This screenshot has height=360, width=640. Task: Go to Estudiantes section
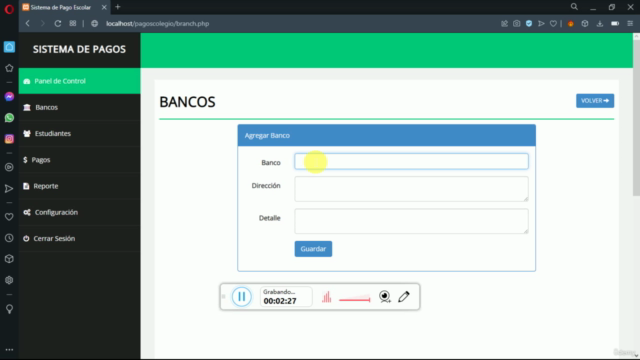pos(80,133)
